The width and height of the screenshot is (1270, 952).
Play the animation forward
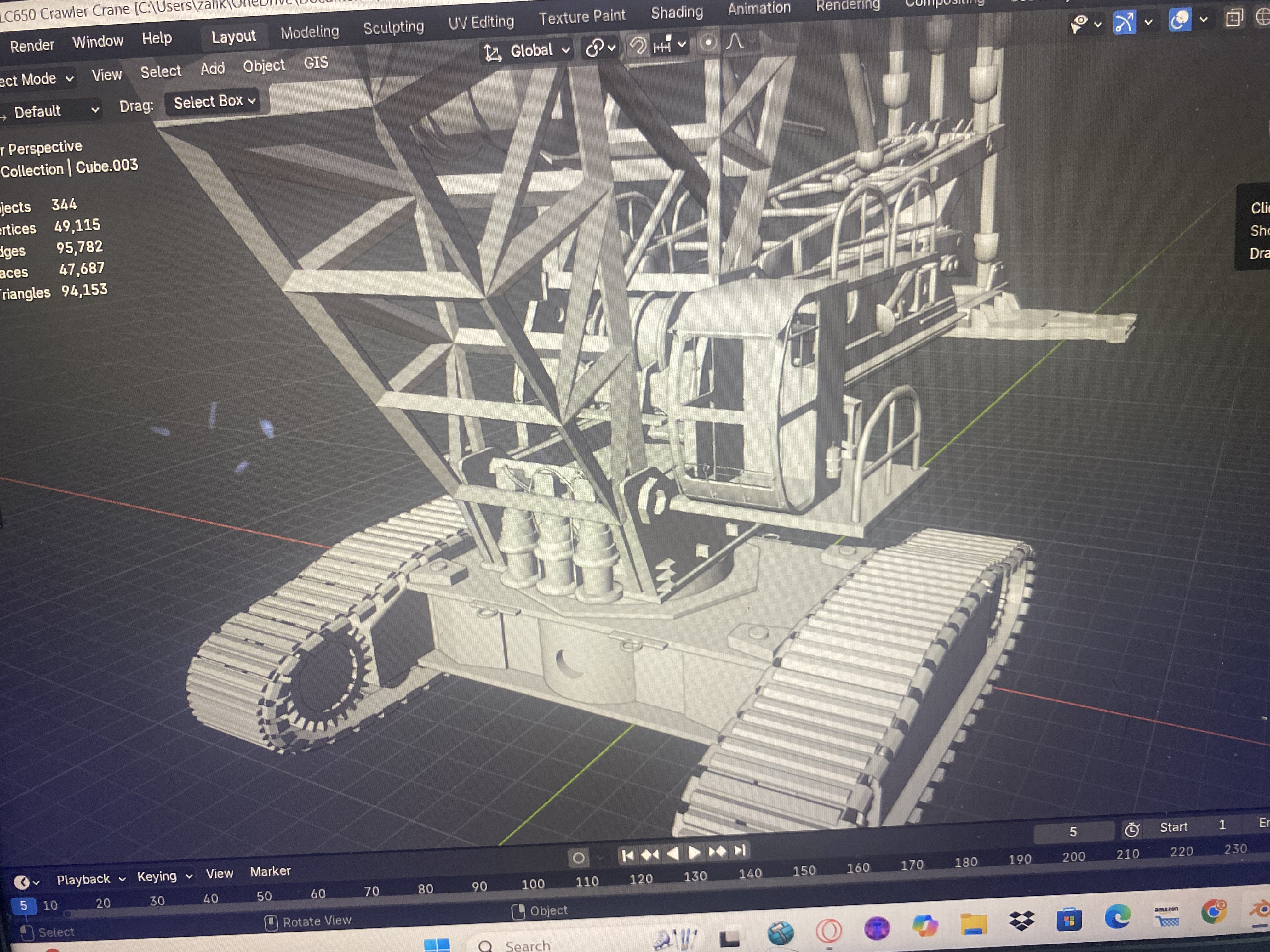(x=695, y=852)
